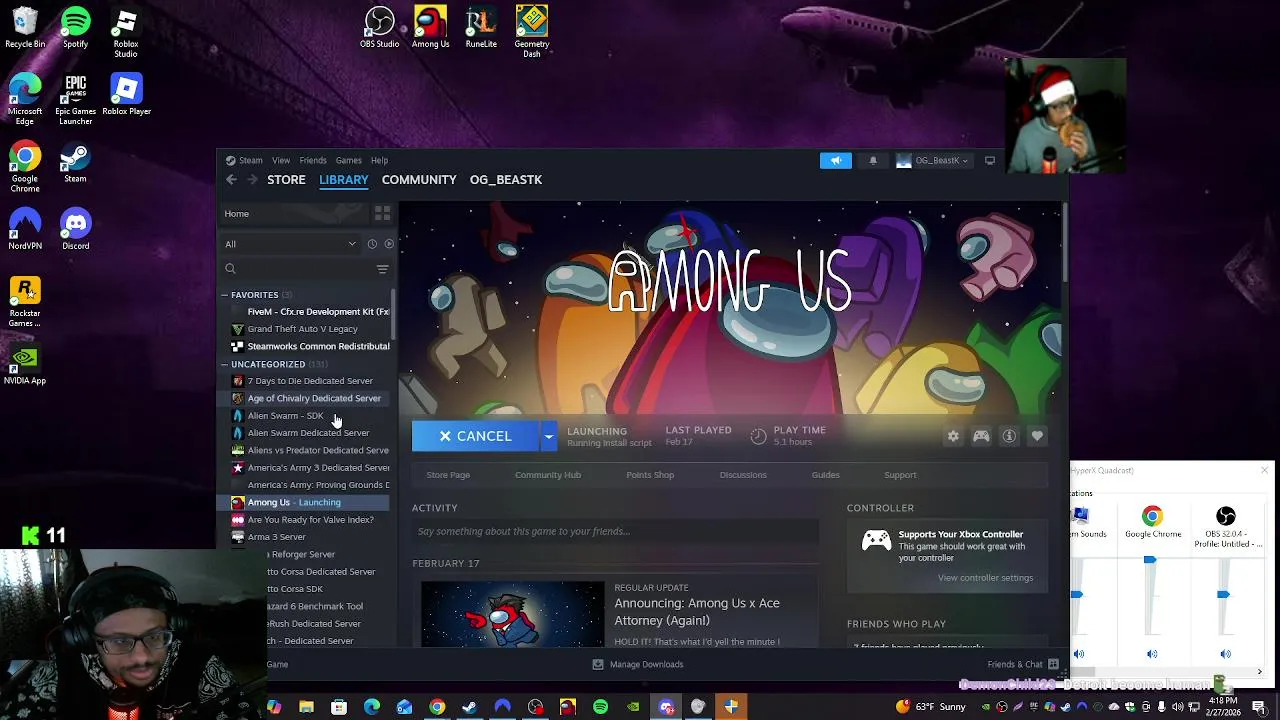
Task: Mute OBS in Volume Mixer
Action: click(1226, 654)
